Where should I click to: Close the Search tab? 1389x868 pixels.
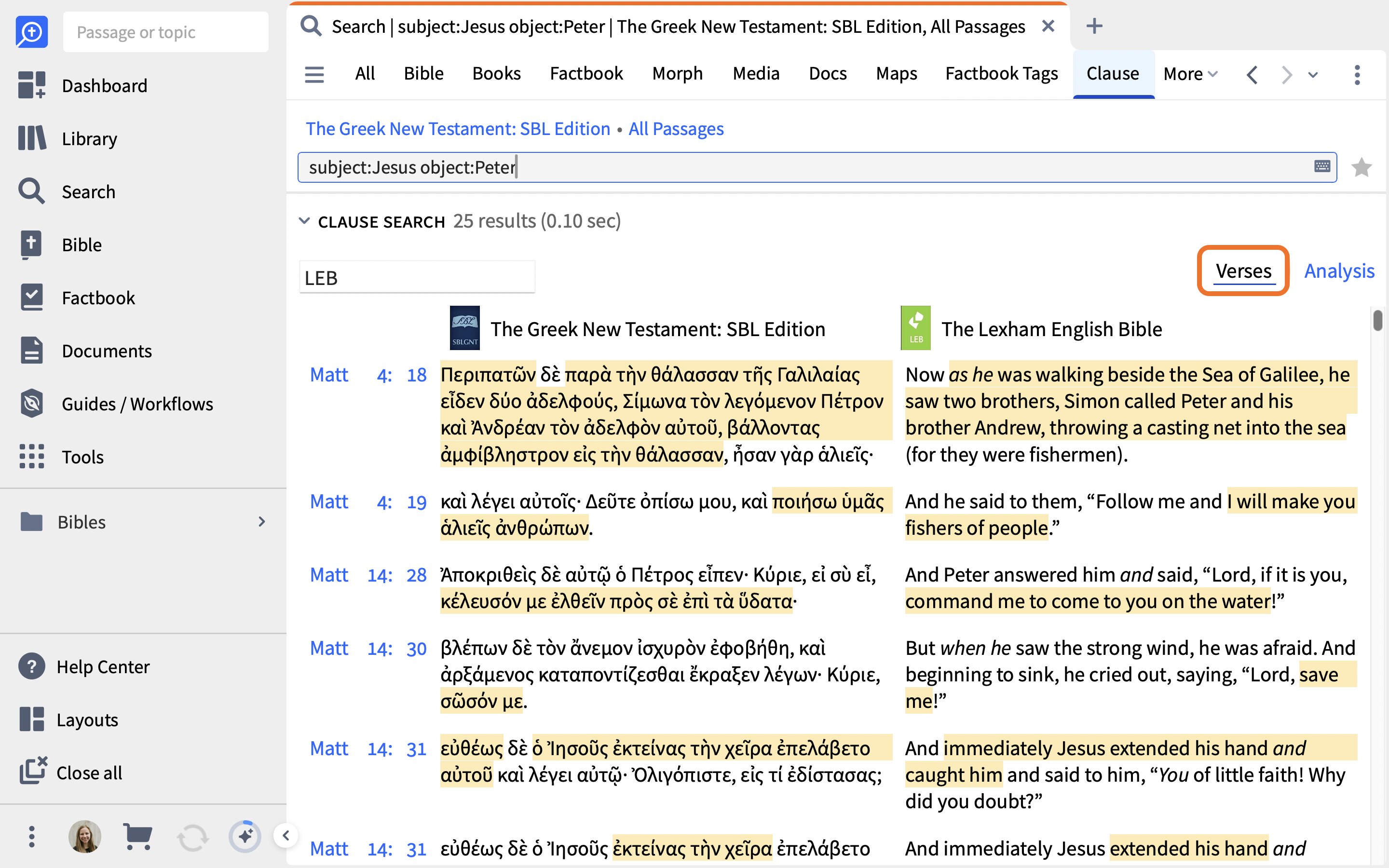click(x=1048, y=26)
